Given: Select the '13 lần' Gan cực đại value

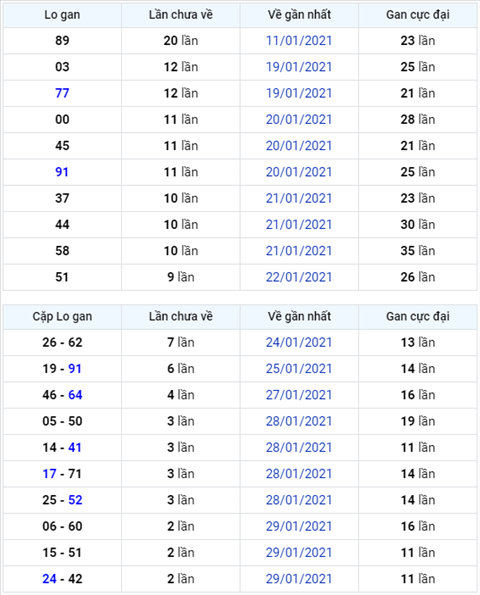Looking at the screenshot, I should point(418,342).
